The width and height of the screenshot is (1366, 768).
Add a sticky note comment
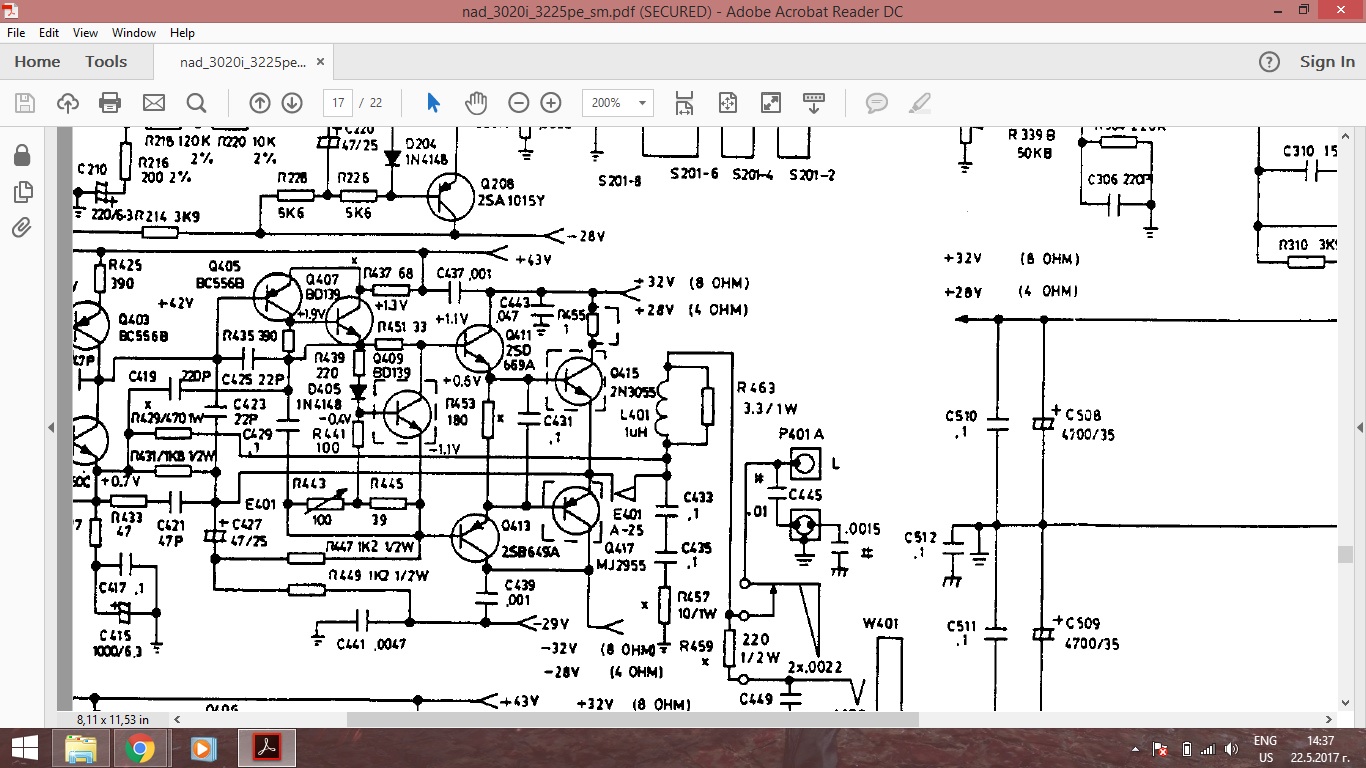point(877,103)
